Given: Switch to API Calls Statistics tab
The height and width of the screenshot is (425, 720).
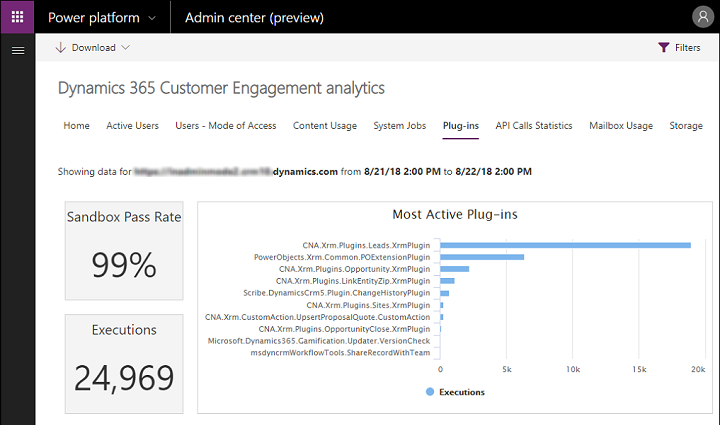Looking at the screenshot, I should pyautogui.click(x=534, y=126).
